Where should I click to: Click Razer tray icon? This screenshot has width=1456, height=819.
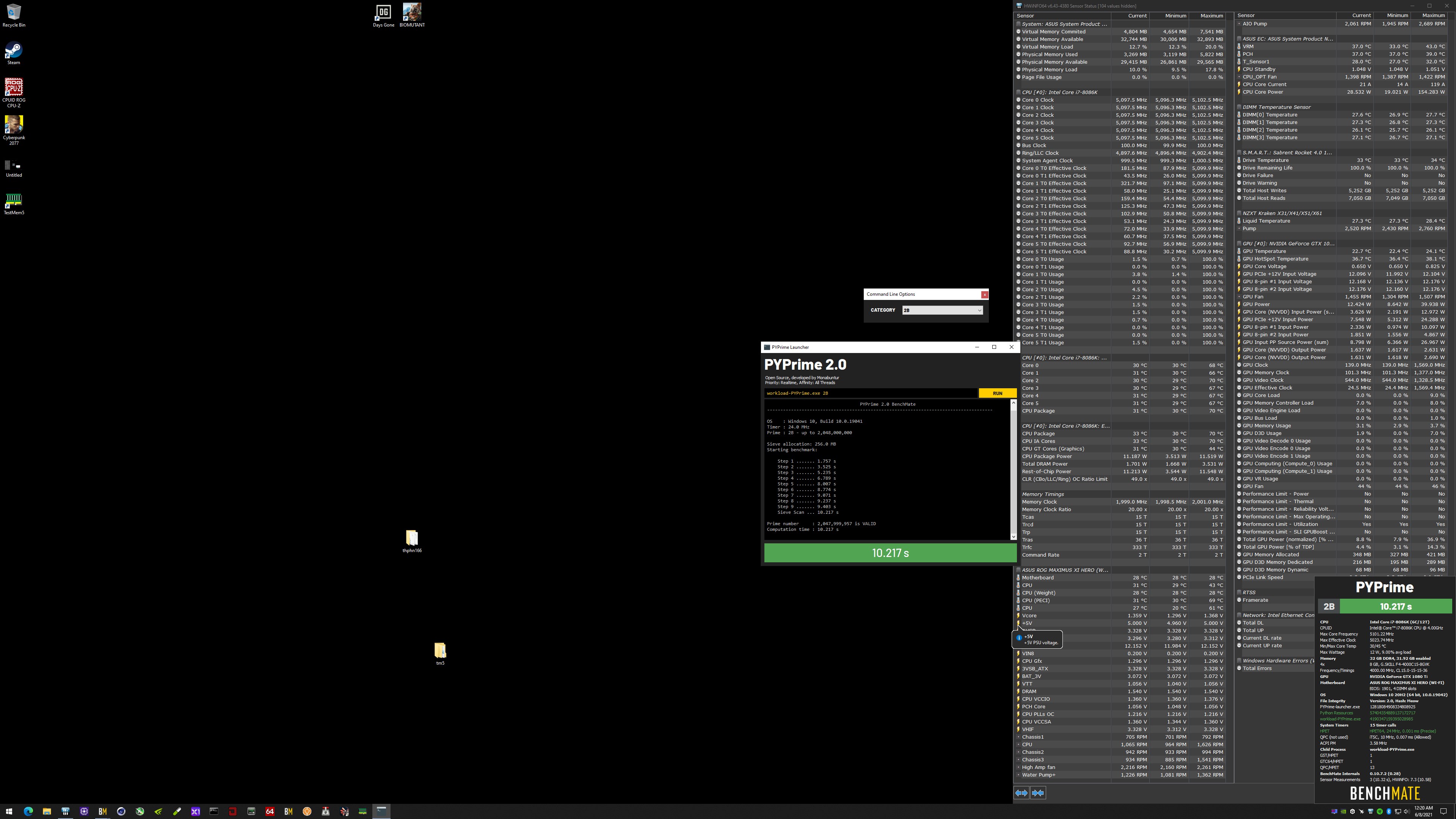pos(1380,812)
